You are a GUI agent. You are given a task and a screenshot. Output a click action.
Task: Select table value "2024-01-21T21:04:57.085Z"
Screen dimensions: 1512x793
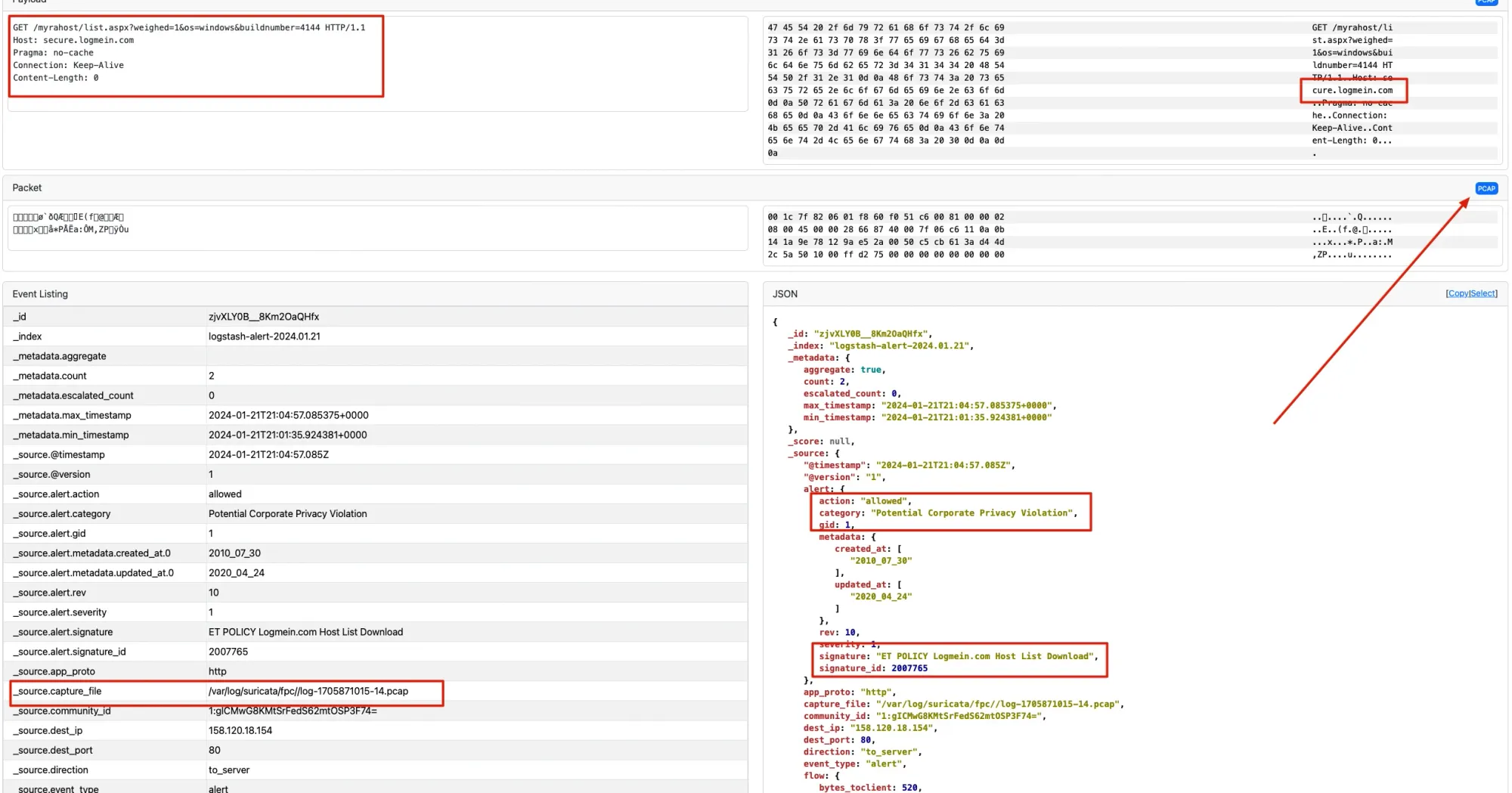(268, 454)
